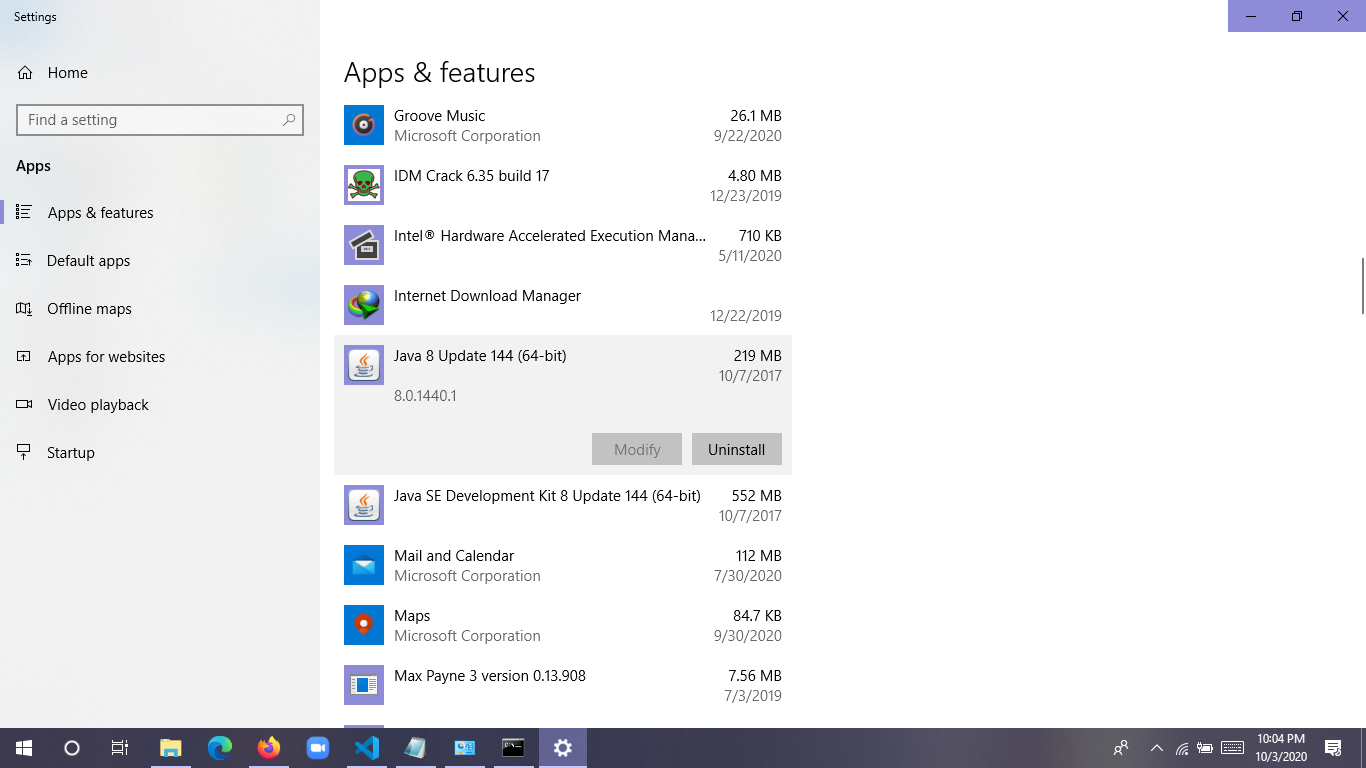The height and width of the screenshot is (768, 1366).
Task: Click the Intel Hardware Accelerated Execution Manager icon
Action: coord(364,246)
